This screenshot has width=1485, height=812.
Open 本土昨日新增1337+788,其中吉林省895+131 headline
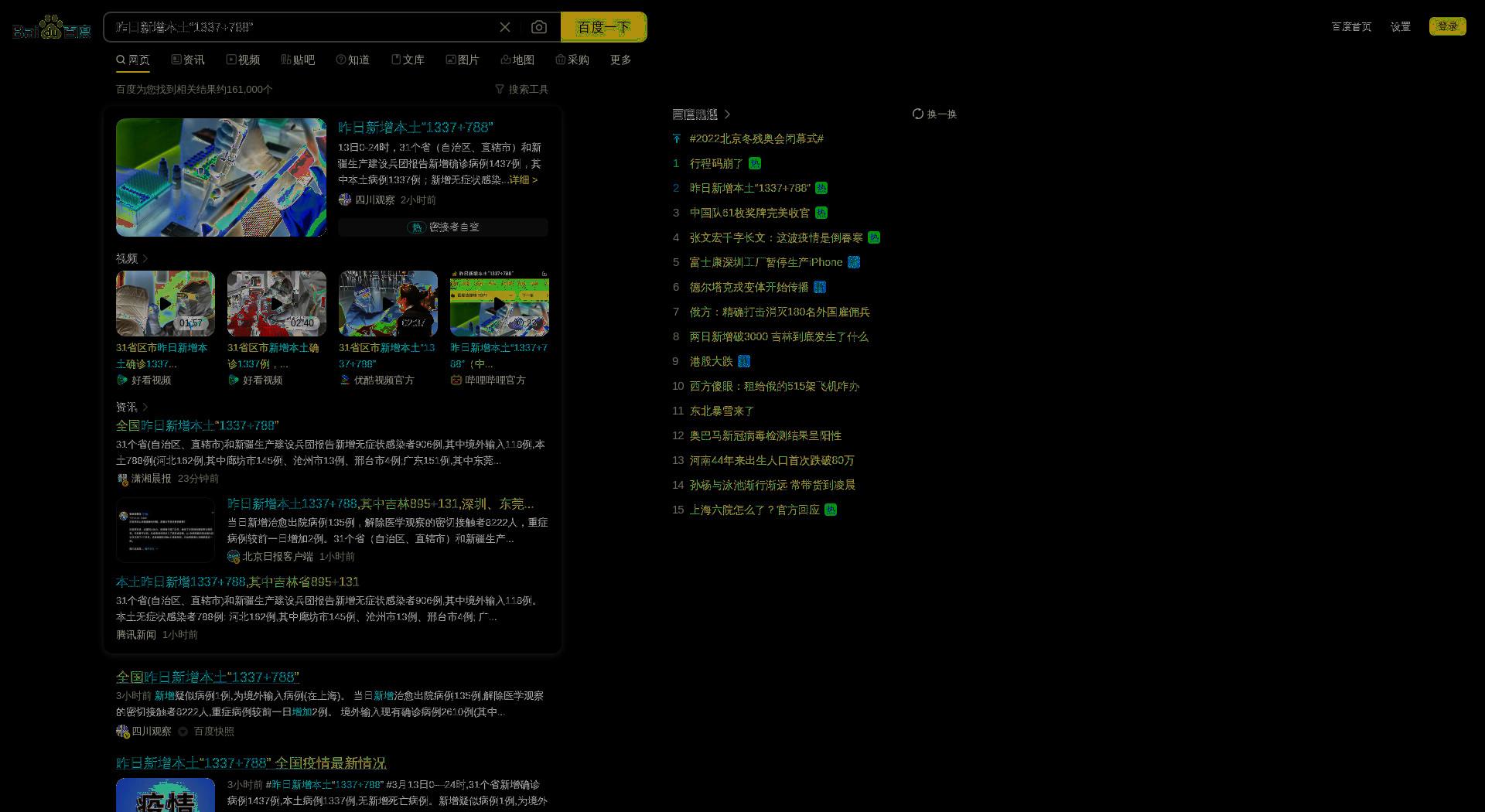pos(237,582)
